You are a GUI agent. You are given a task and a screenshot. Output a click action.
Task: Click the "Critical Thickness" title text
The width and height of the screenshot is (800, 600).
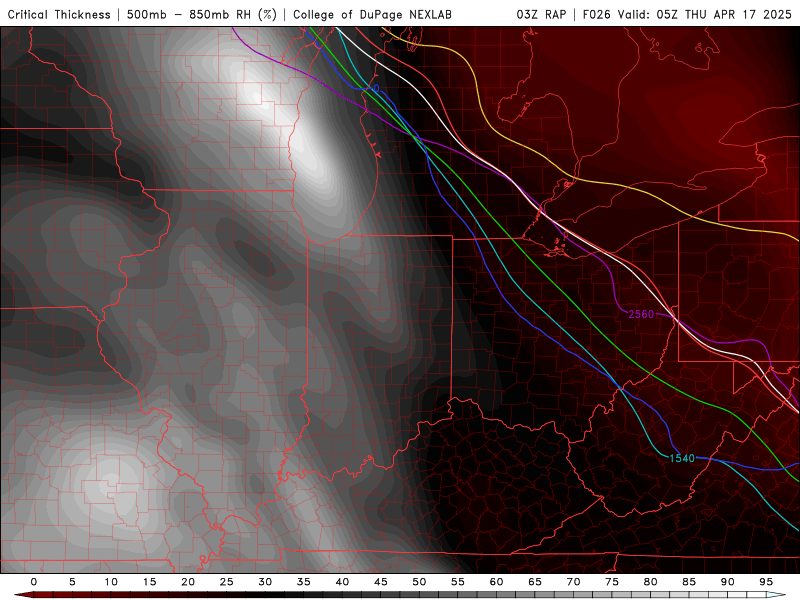tap(59, 14)
